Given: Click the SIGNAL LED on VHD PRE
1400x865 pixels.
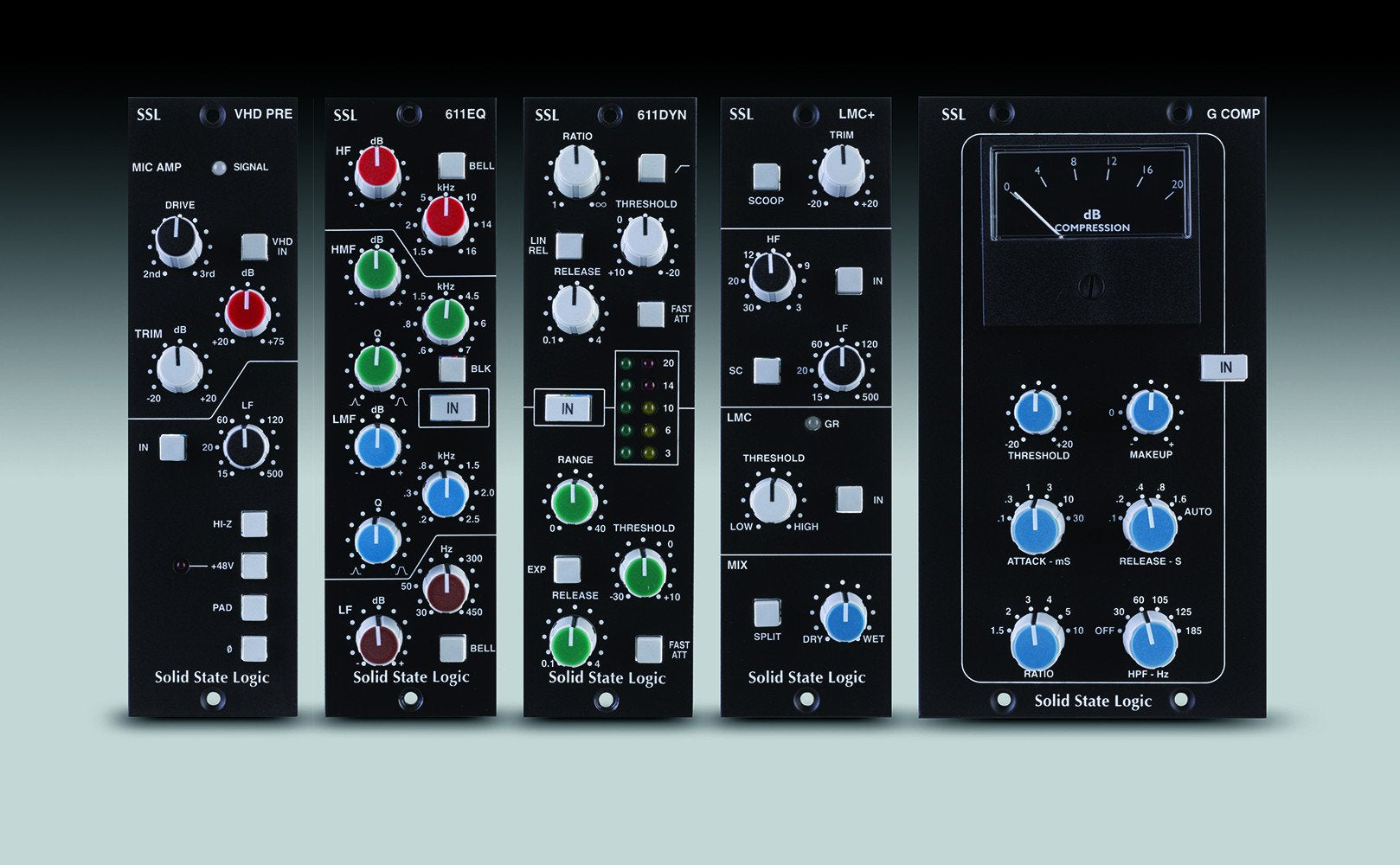Looking at the screenshot, I should coord(219,167).
